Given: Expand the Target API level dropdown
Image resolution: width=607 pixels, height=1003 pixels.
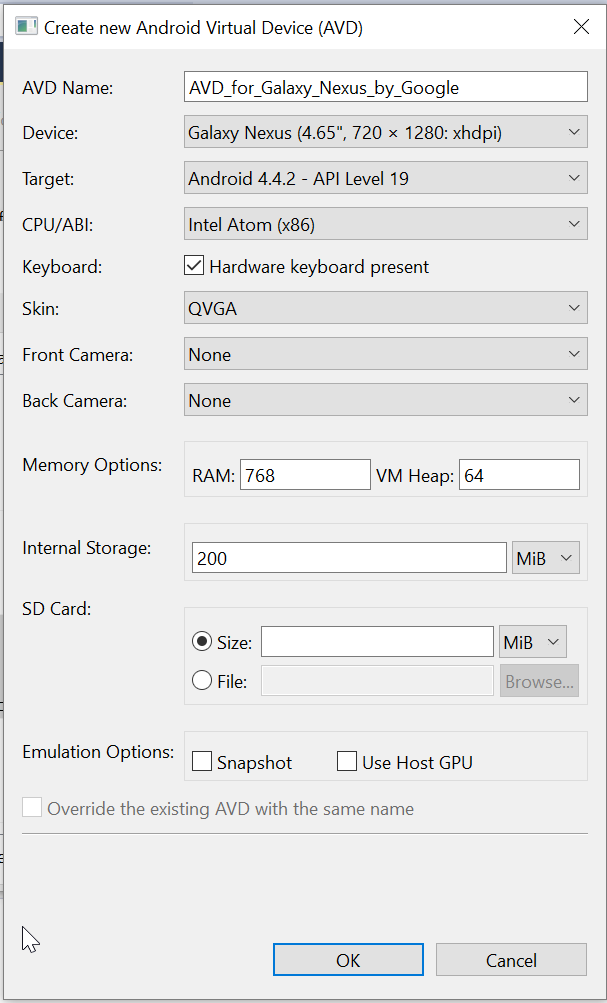Looking at the screenshot, I should tap(386, 179).
